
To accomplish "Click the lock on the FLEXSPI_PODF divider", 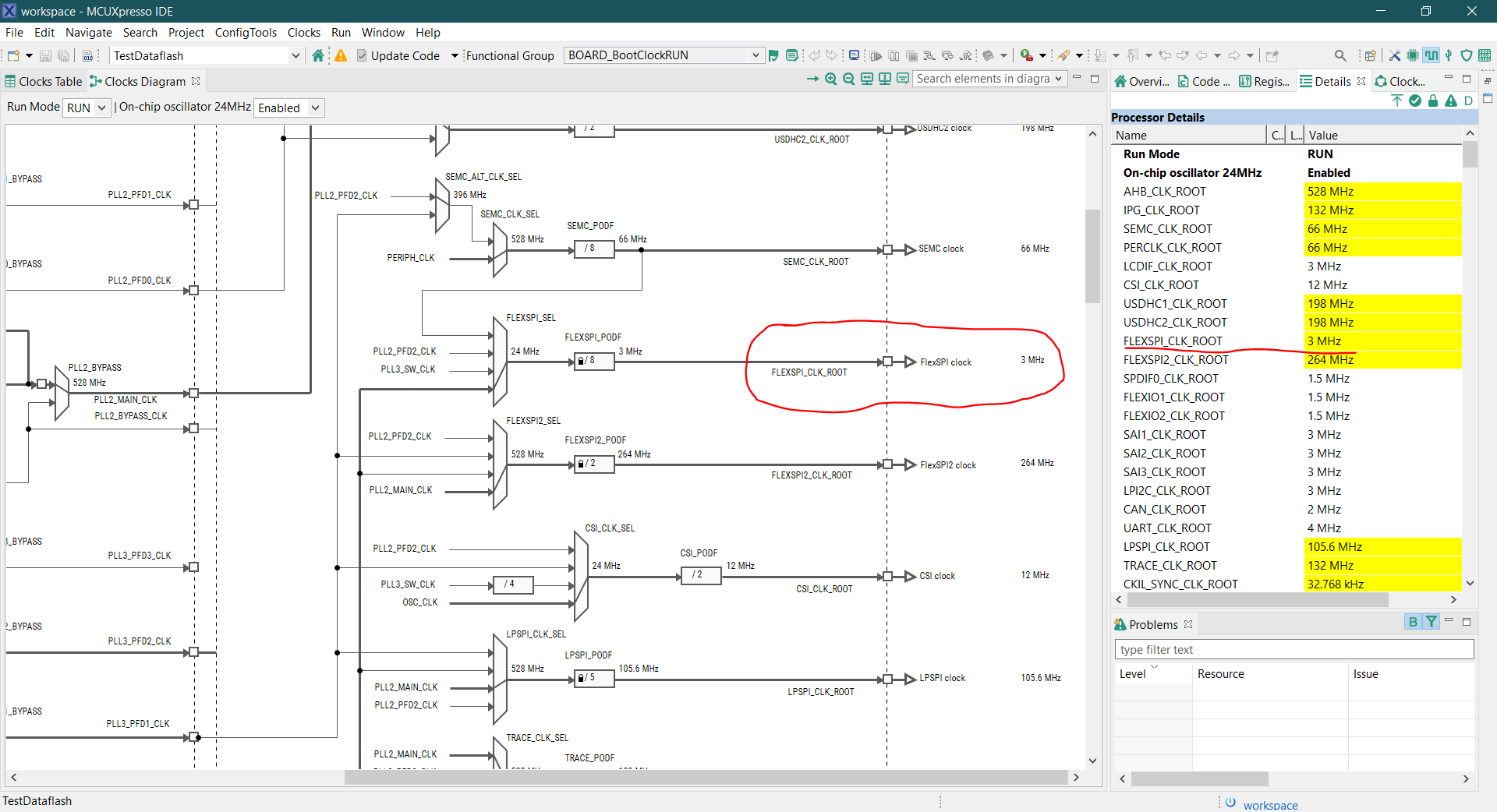I will tap(581, 361).
